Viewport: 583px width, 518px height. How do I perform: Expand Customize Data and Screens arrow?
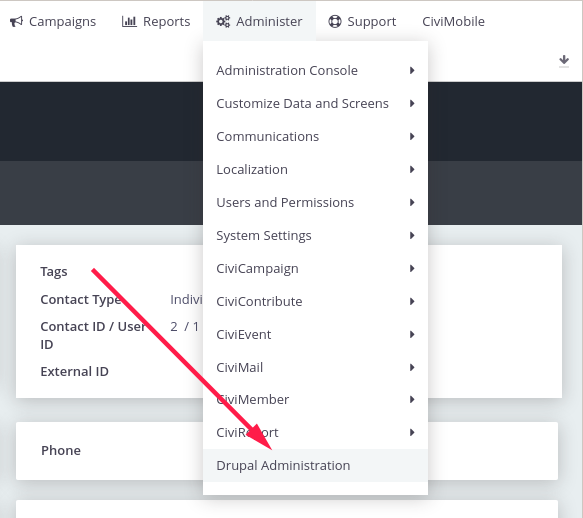point(412,103)
